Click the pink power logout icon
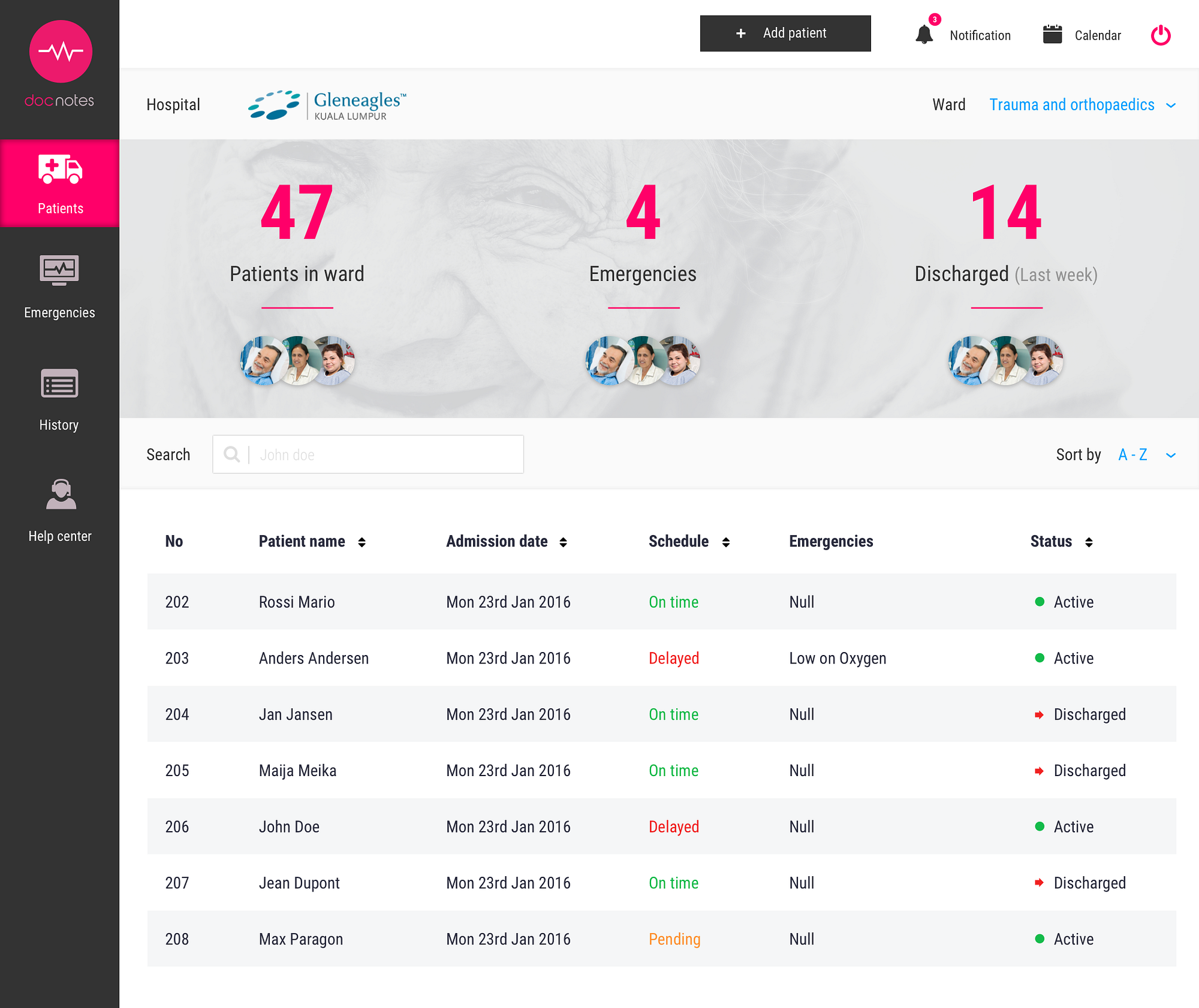The image size is (1199, 1008). coord(1161,35)
